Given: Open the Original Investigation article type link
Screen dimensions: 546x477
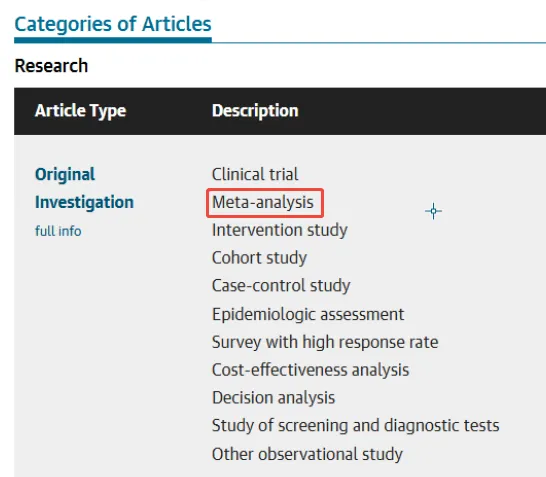Looking at the screenshot, I should 84,188.
